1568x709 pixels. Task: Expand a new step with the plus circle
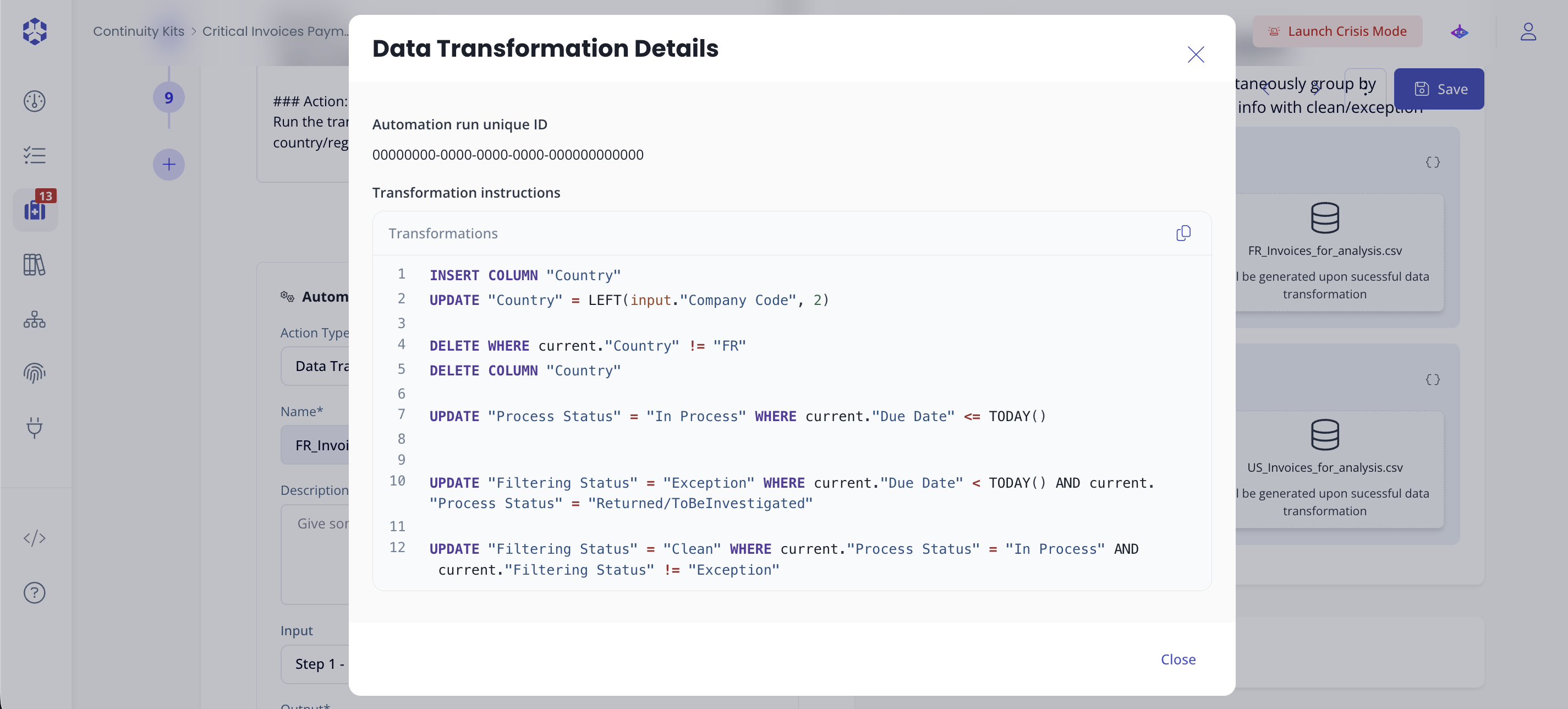168,165
